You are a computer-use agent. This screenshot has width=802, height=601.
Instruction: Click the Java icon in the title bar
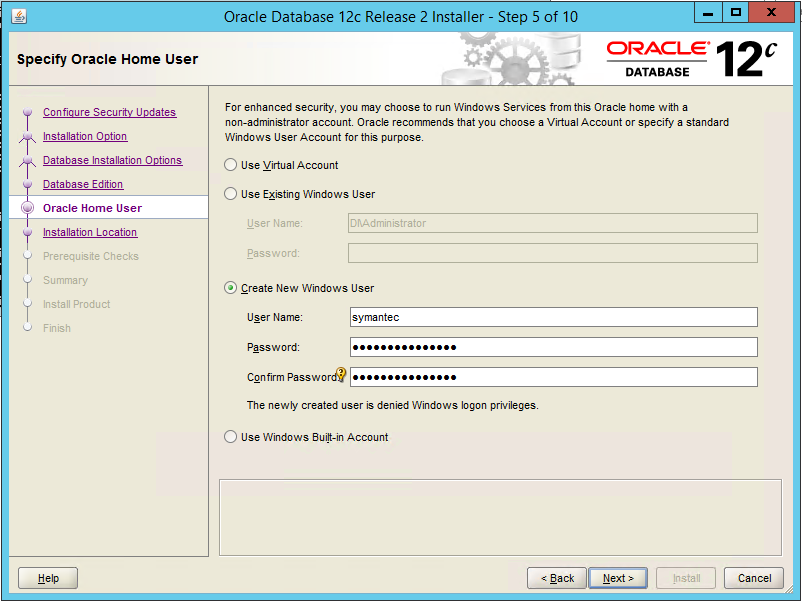(x=19, y=16)
